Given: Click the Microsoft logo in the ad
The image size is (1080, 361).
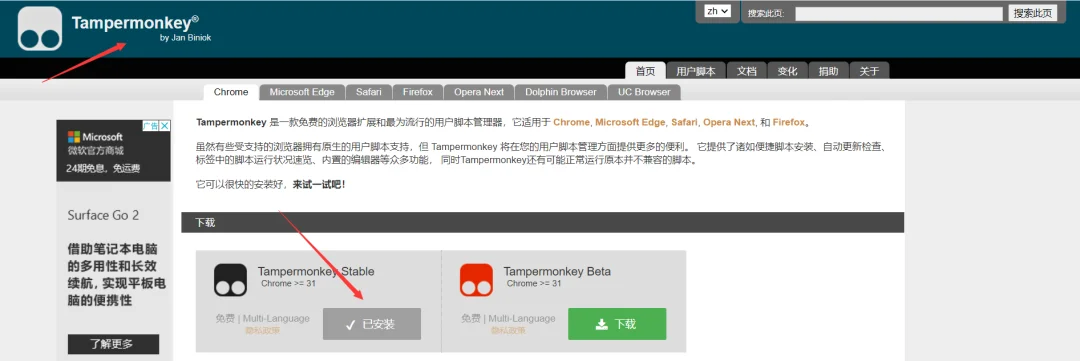Looking at the screenshot, I should point(73,136).
